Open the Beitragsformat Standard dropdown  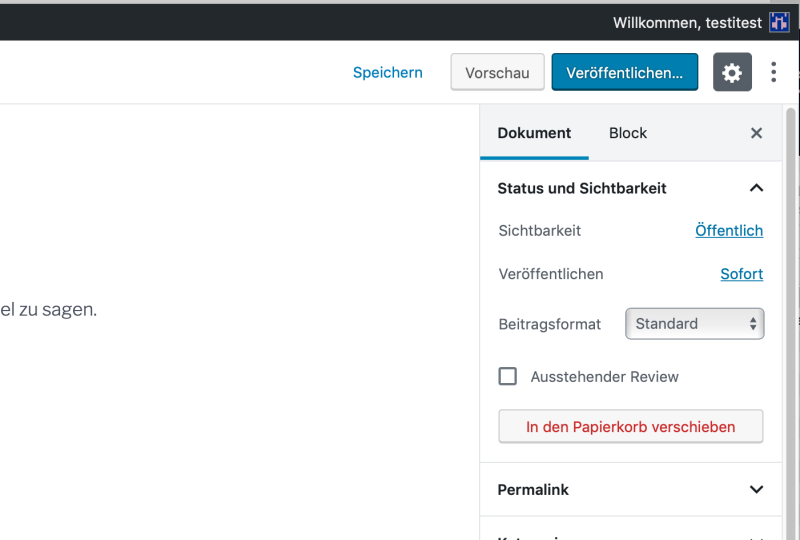coord(694,324)
